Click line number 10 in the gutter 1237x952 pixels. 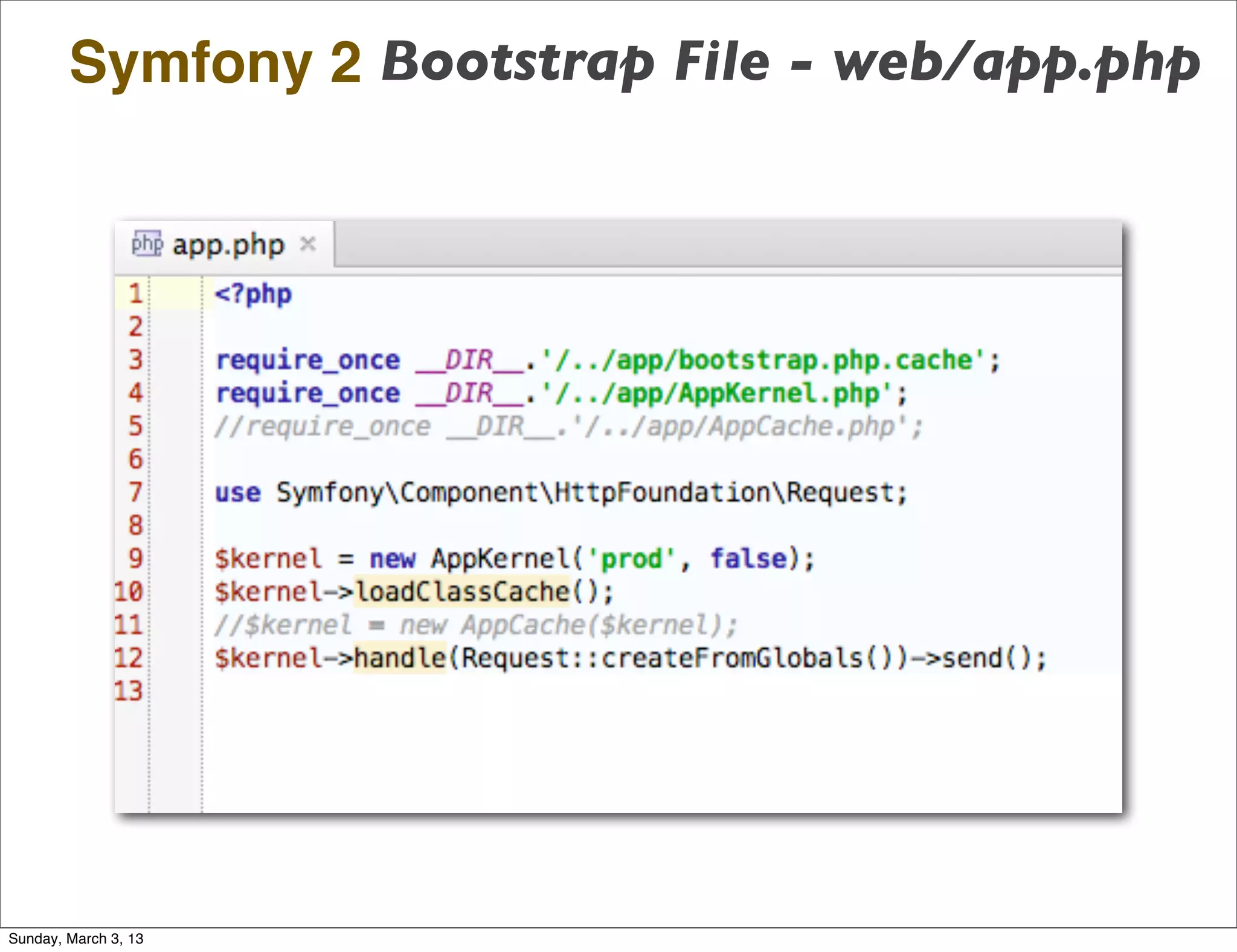[x=129, y=591]
